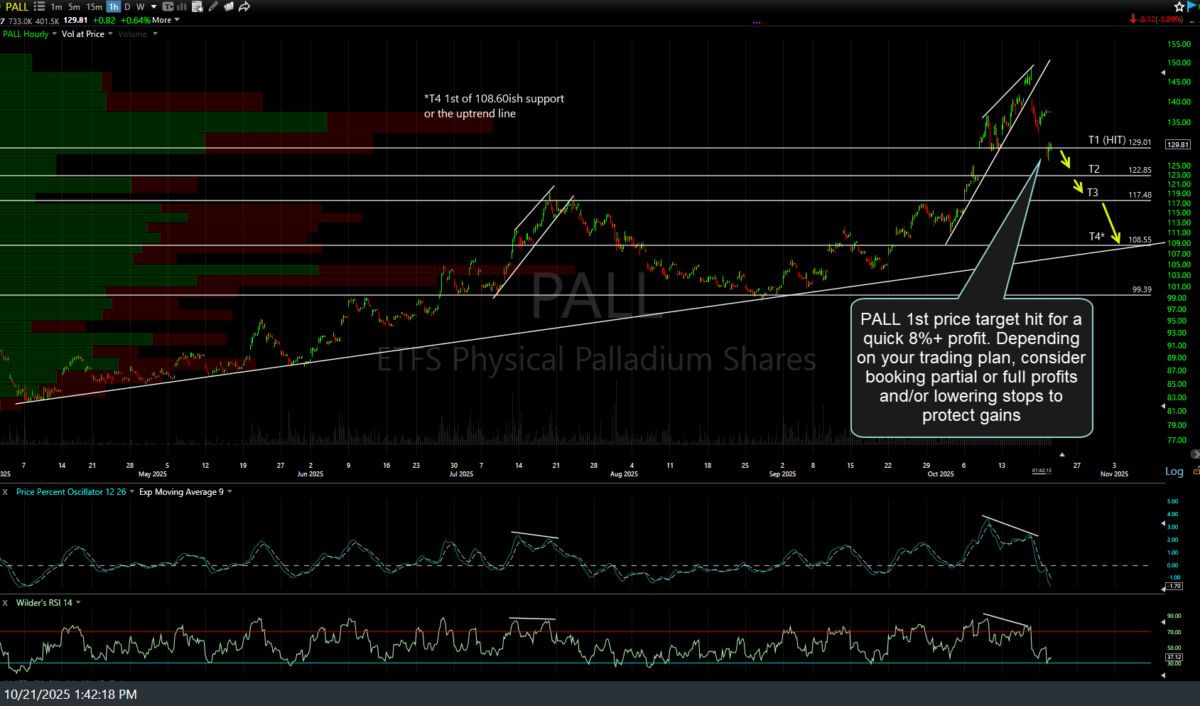Open the More dropdown in quote line

pos(166,20)
